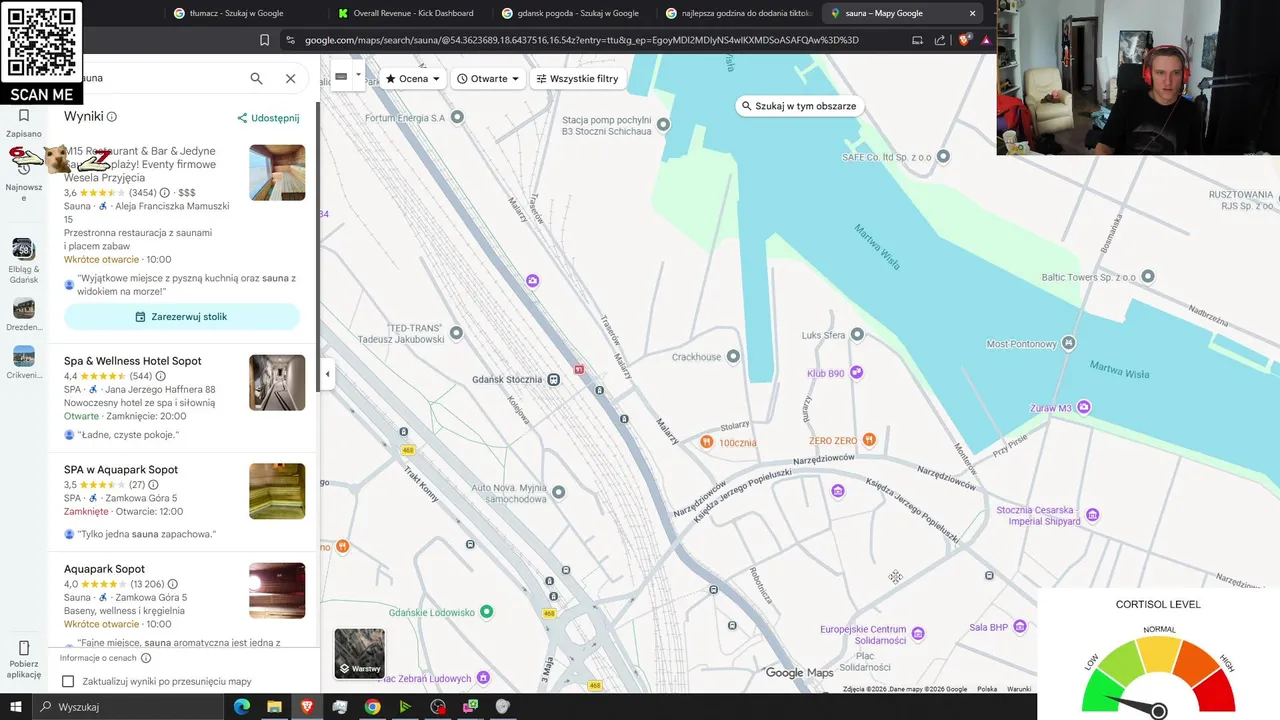The image size is (1280, 720).
Task: Open Google Chrome from taskbar
Action: (372, 707)
